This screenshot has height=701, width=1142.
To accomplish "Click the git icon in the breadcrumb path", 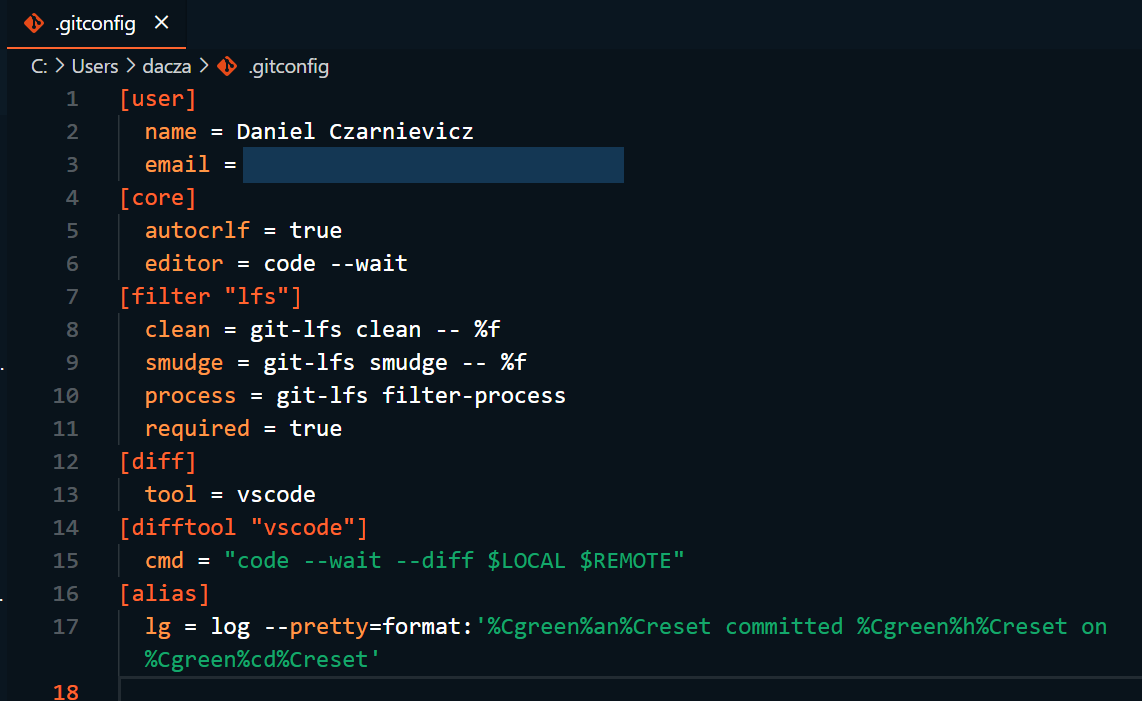I will tap(227, 67).
